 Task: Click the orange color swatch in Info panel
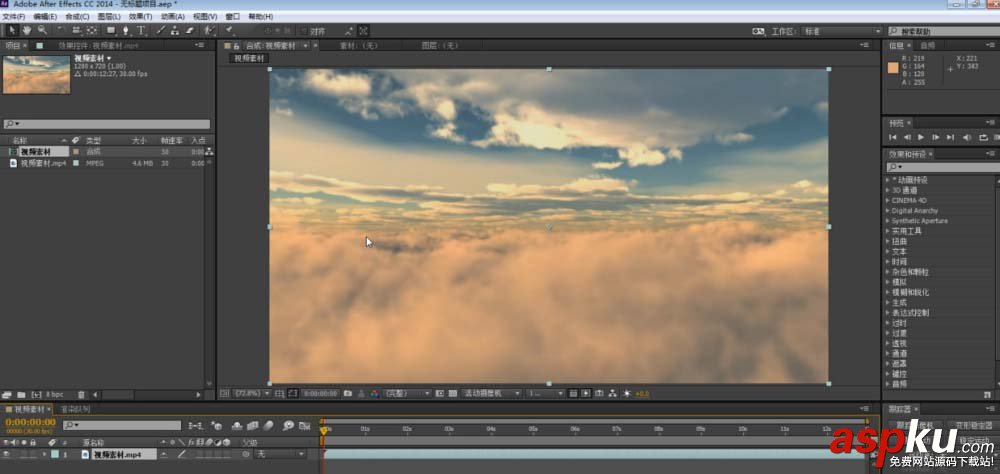[x=893, y=67]
